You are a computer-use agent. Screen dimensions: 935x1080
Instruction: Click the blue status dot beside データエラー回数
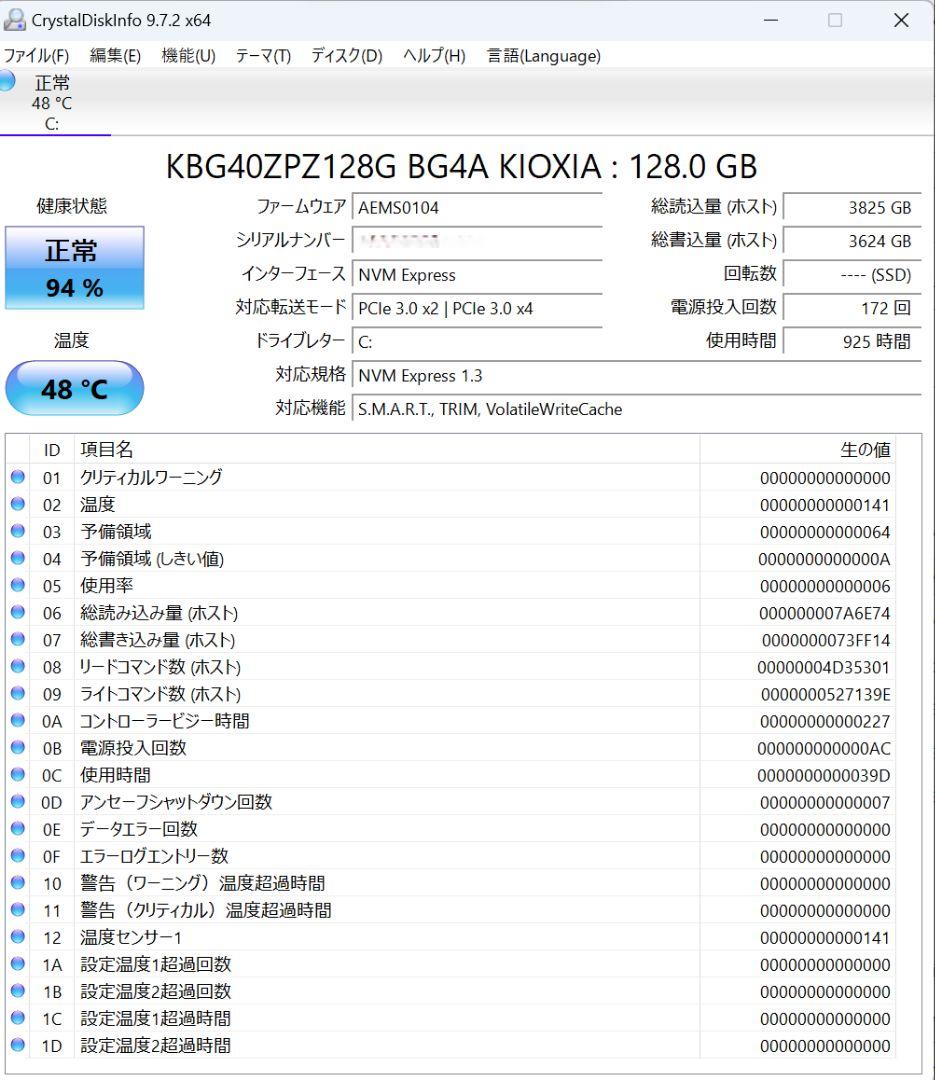pos(17,828)
